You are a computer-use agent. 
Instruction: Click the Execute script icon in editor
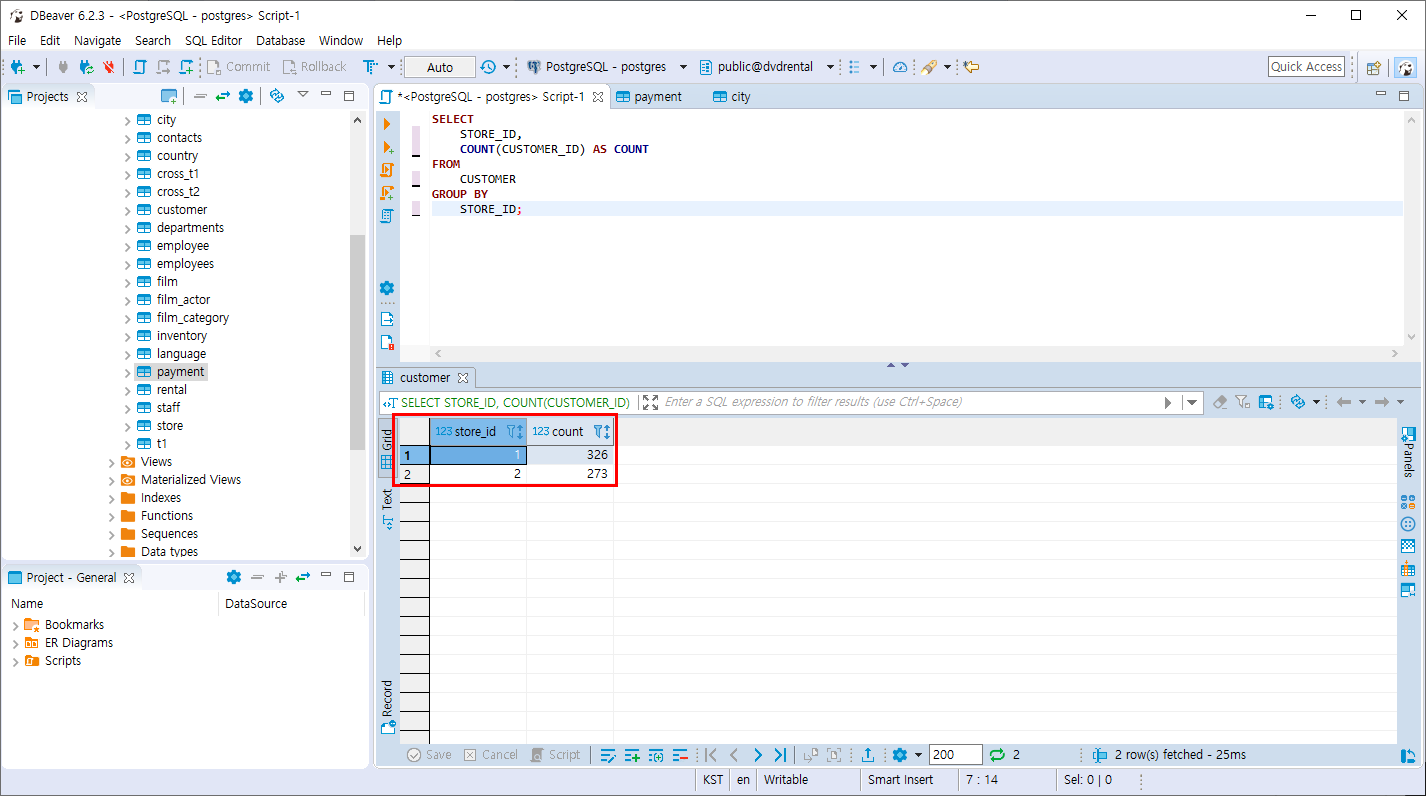point(387,170)
